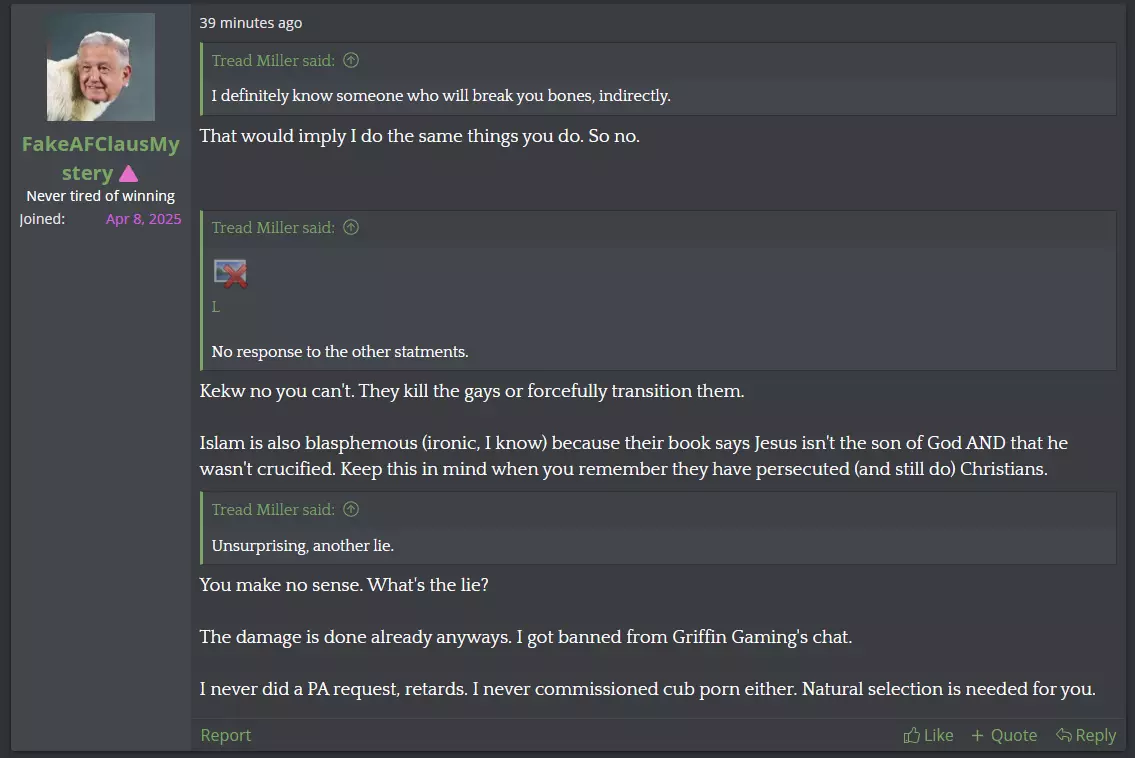
Task: Open the FakeAFClausMystery profile via the username
Action: click(101, 159)
